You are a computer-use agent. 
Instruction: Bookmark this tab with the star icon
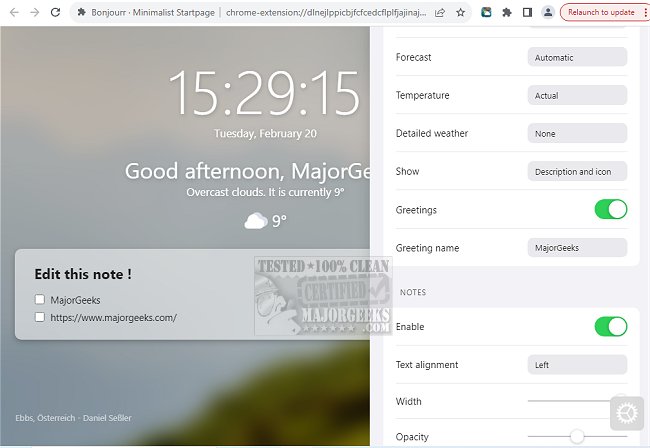click(x=461, y=12)
